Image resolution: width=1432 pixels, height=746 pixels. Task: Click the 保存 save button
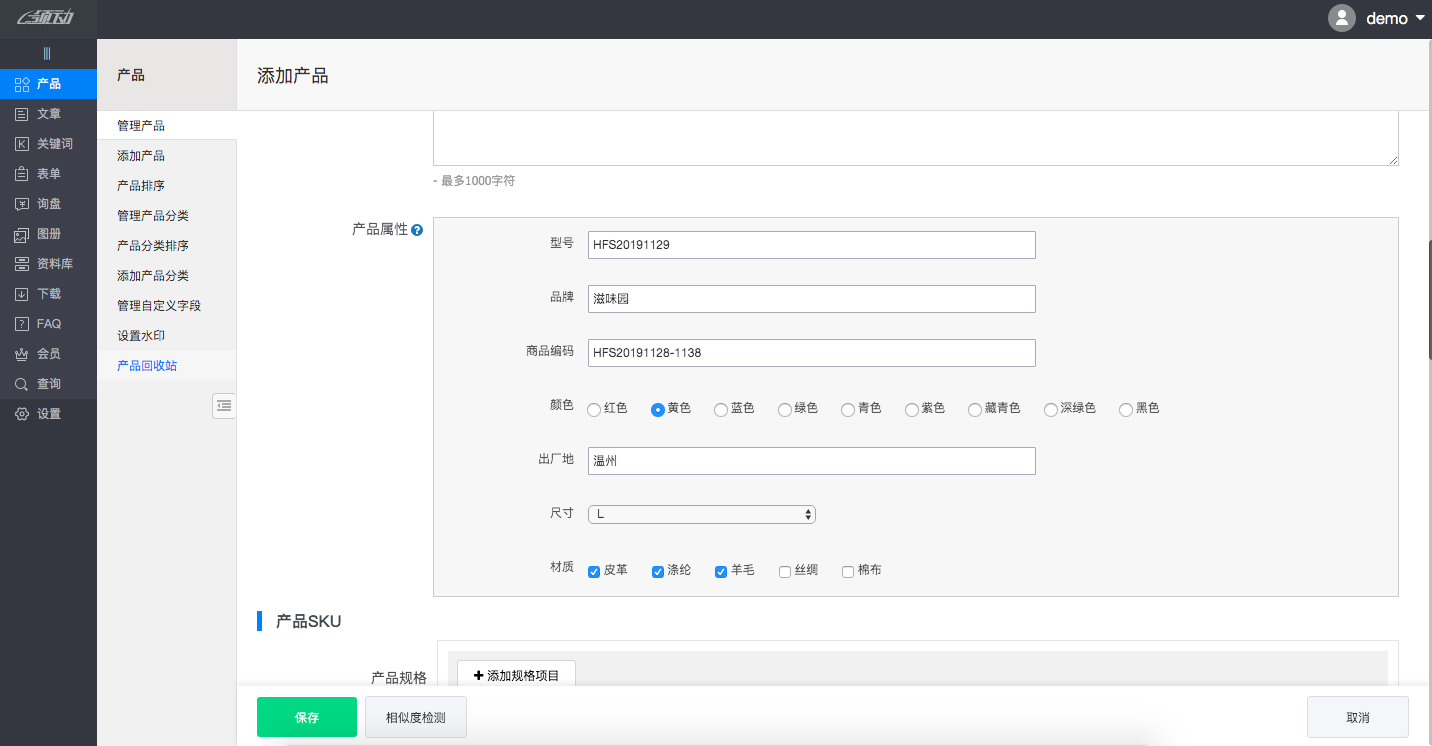coord(306,717)
